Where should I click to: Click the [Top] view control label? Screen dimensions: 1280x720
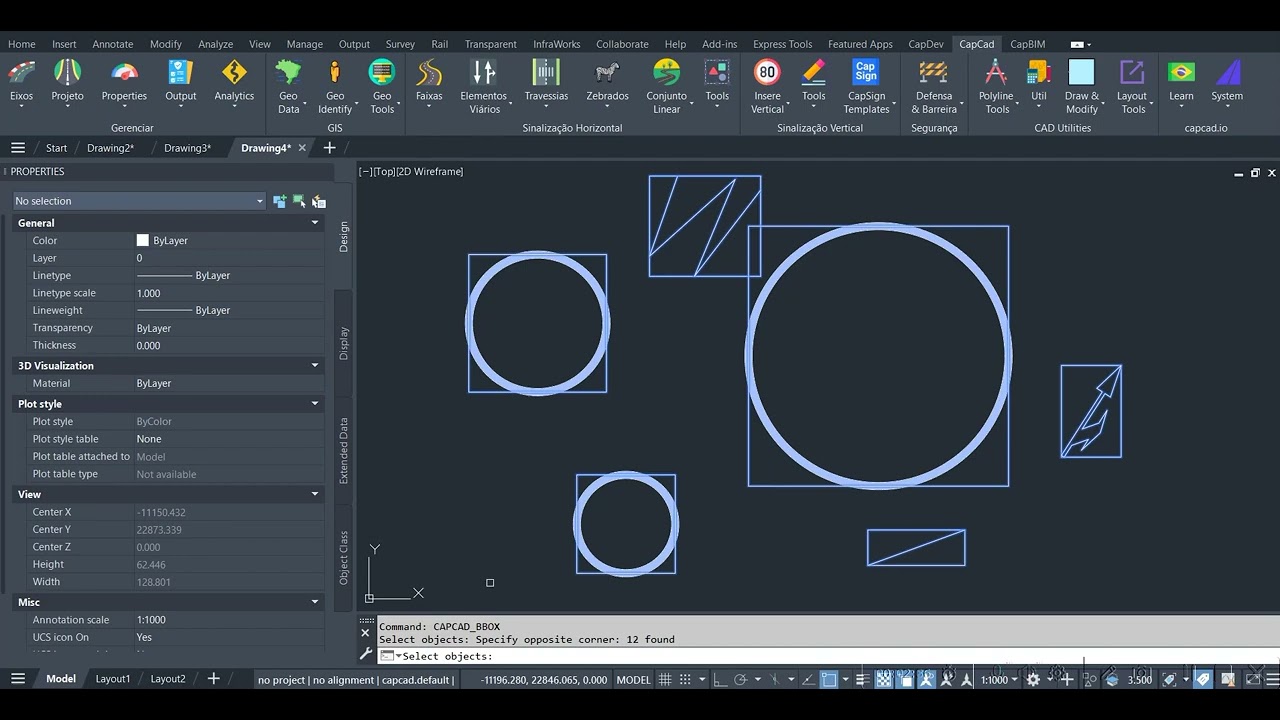[384, 172]
